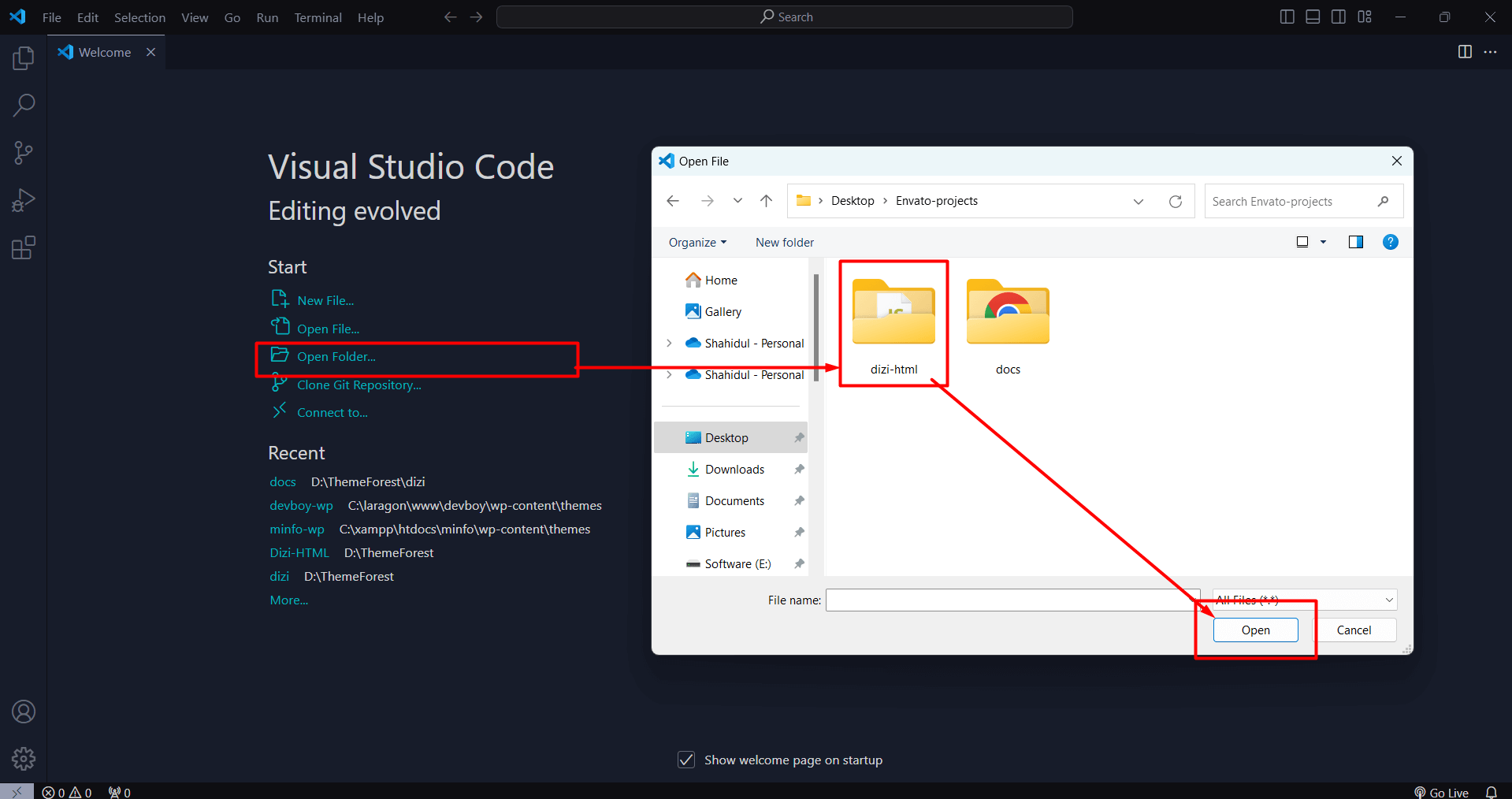Go back in VS Code navigation

pyautogui.click(x=450, y=17)
